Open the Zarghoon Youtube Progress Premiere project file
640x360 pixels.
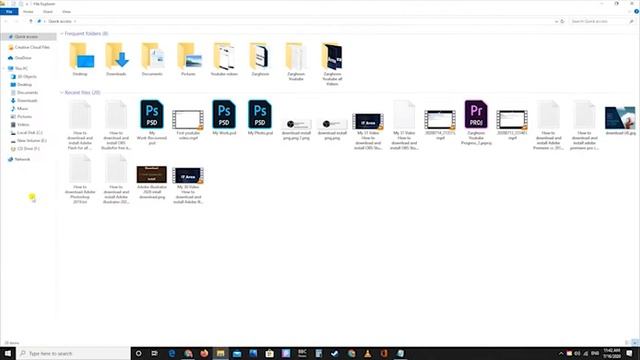click(476, 122)
